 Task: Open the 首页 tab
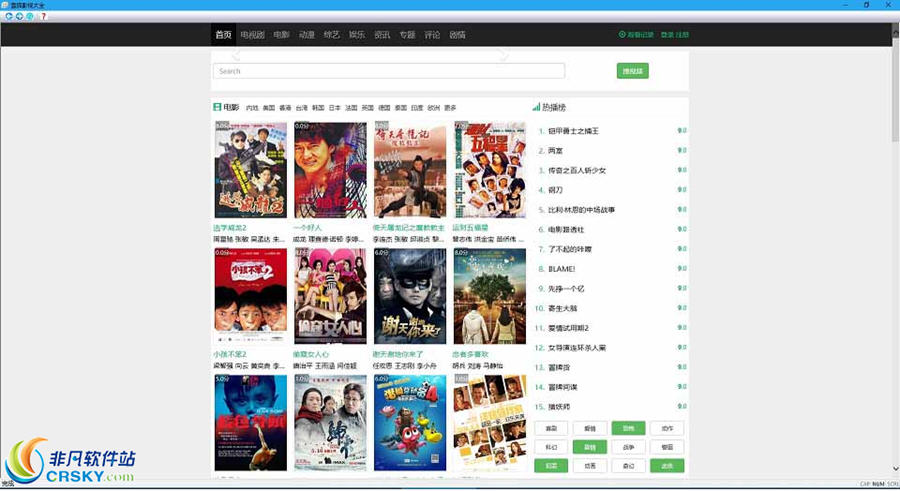[x=223, y=34]
